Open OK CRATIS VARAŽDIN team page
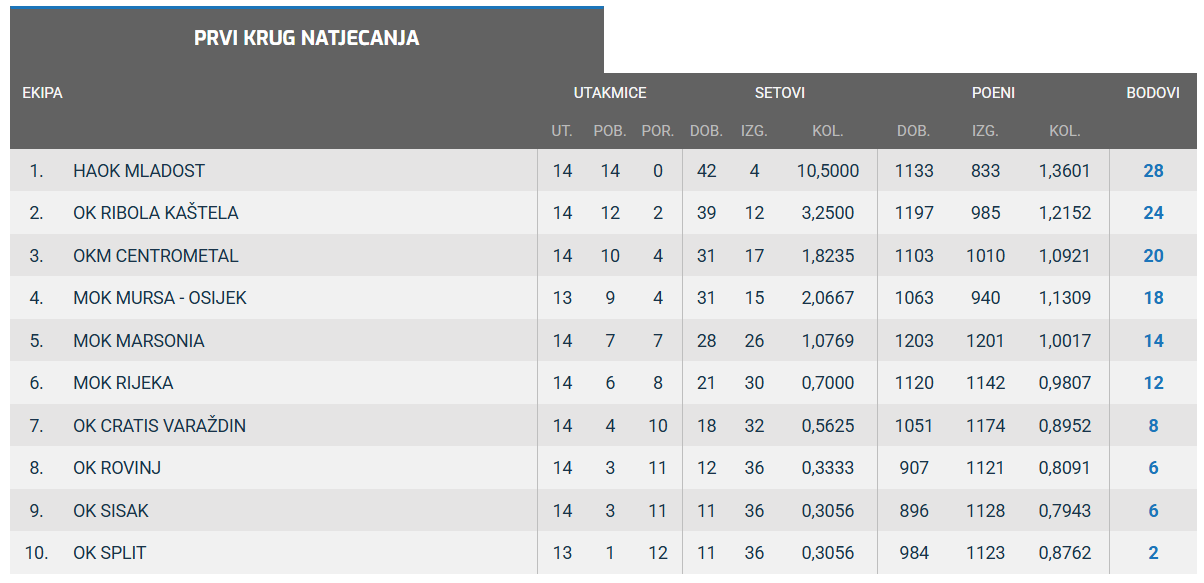This screenshot has width=1204, height=583. pos(159,426)
